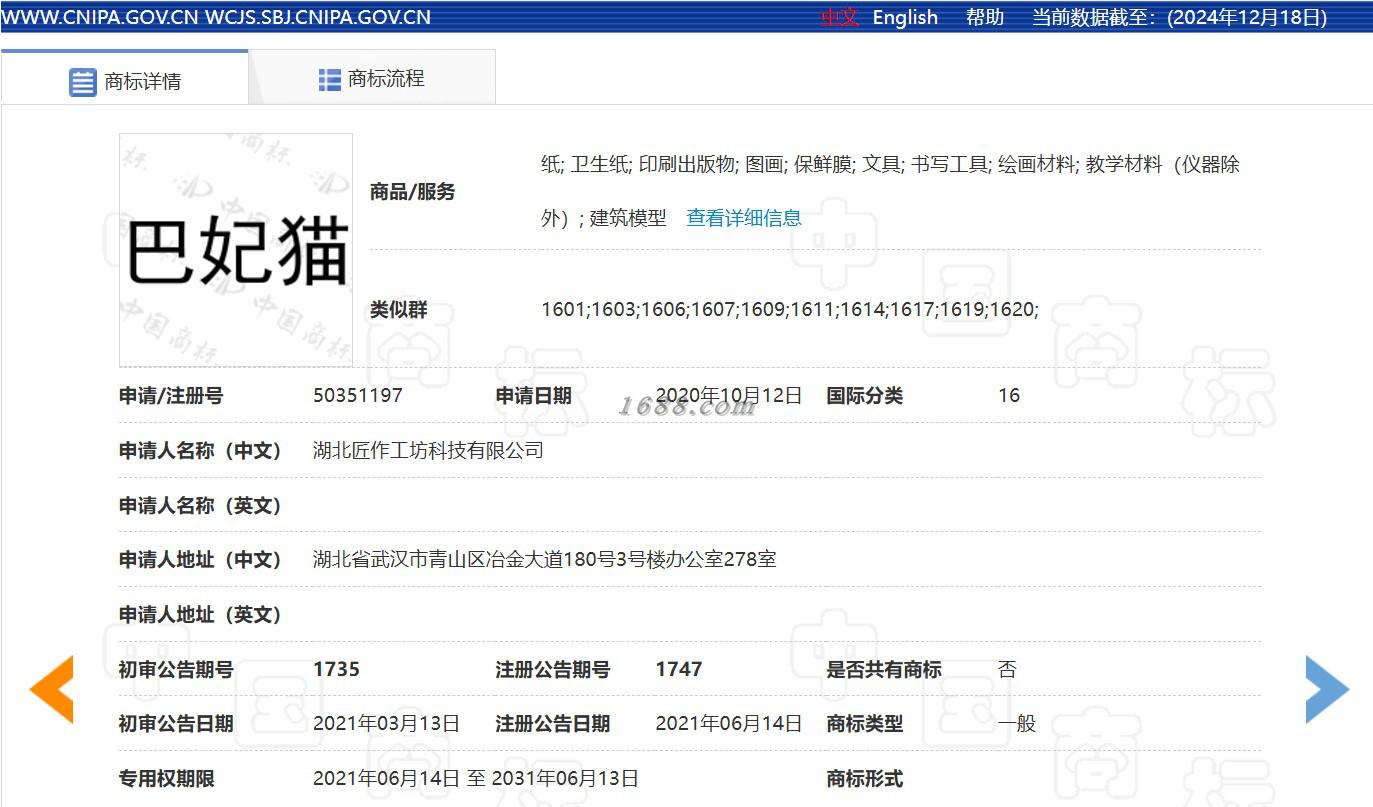Click the 商标类型 label
This screenshot has width=1373, height=807.
[x=865, y=723]
